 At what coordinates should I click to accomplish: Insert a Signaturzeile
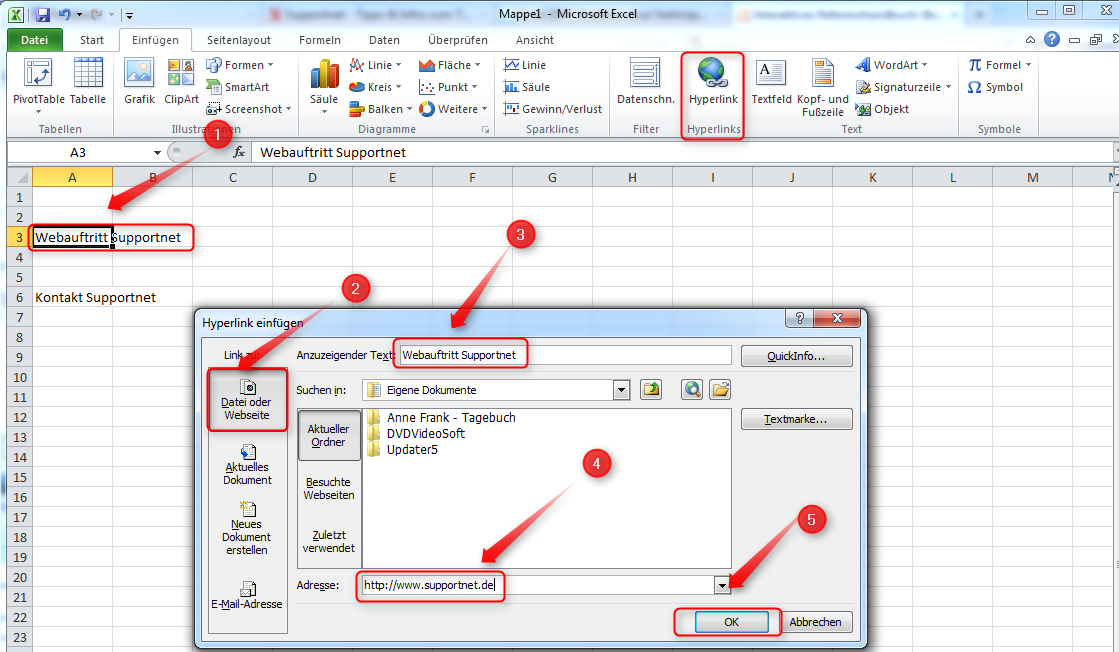903,87
